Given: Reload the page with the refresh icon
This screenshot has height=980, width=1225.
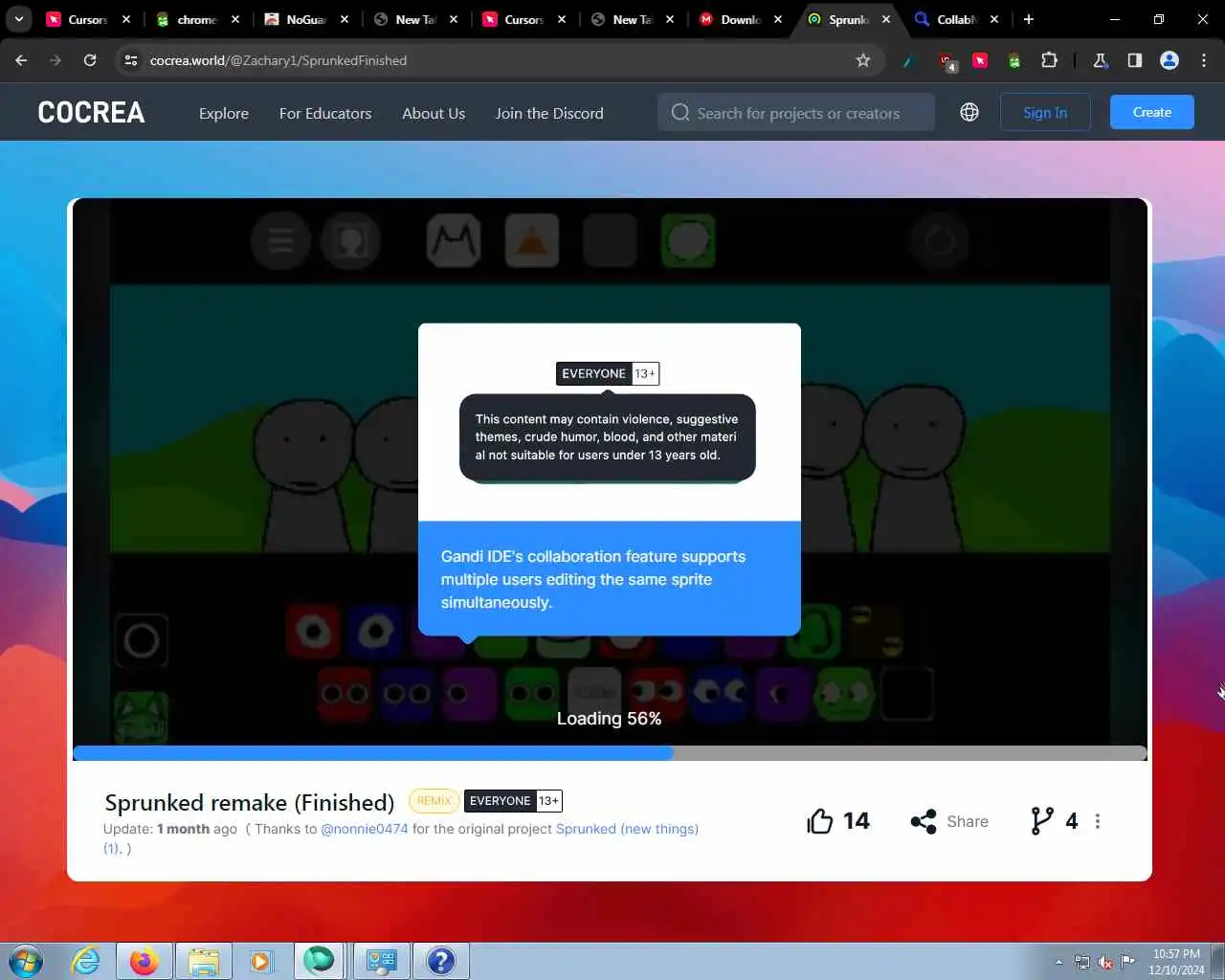Looking at the screenshot, I should tap(90, 60).
